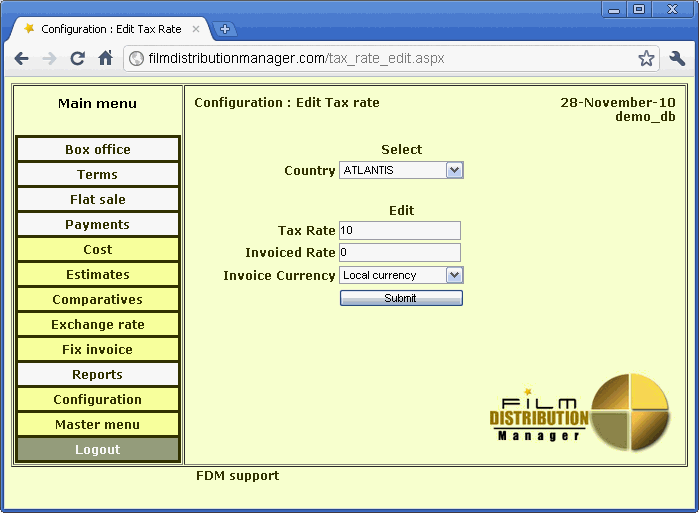This screenshot has height=513, width=699.
Task: Open the Configuration menu item
Action: (x=98, y=400)
